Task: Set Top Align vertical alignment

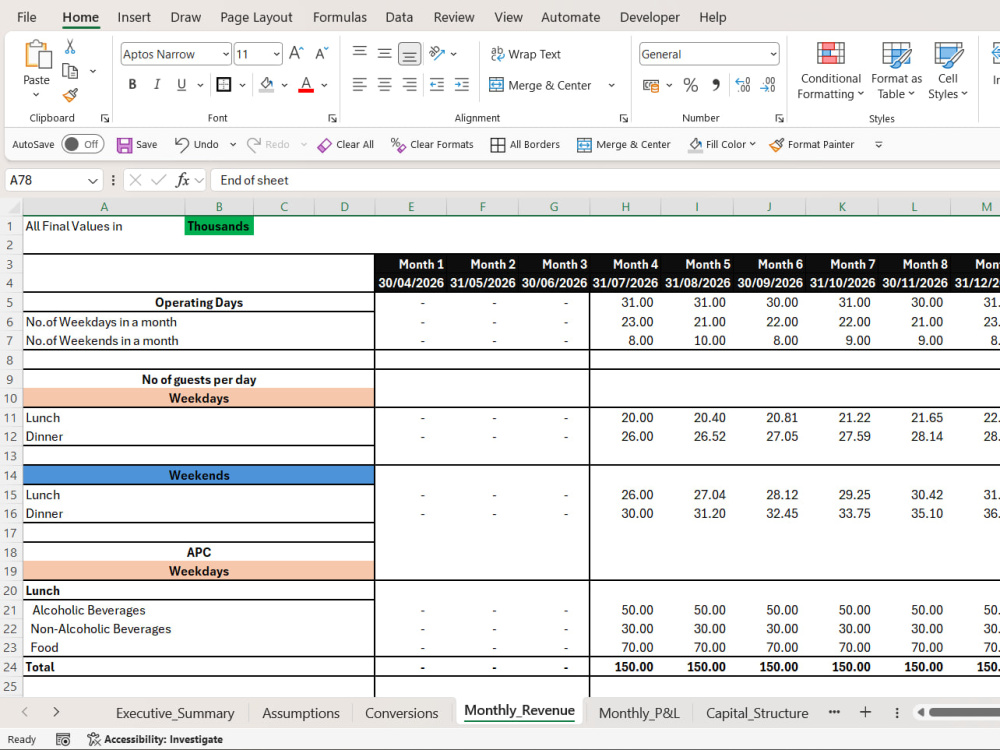Action: pyautogui.click(x=360, y=52)
